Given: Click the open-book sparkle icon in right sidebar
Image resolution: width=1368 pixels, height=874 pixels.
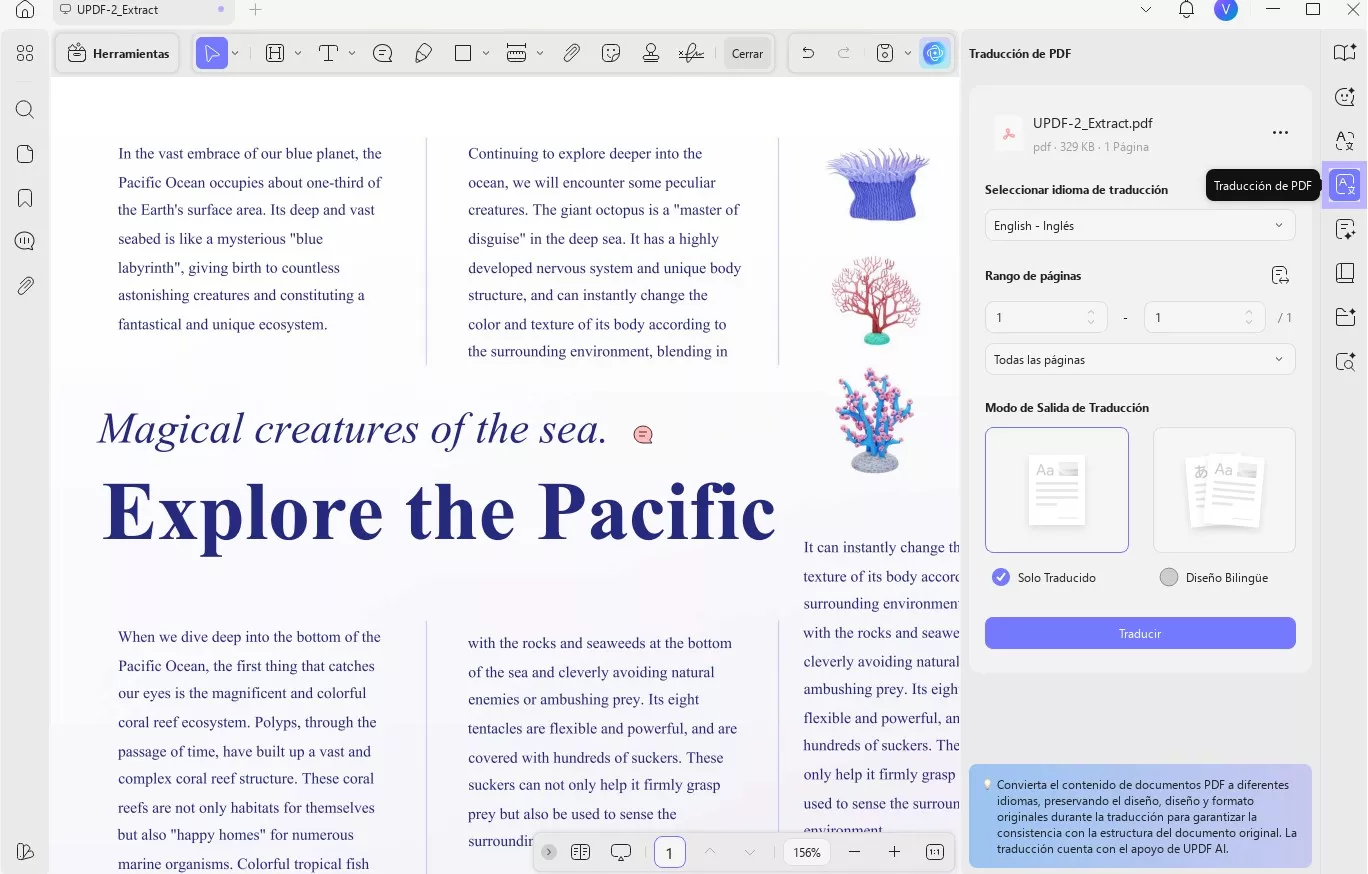Looking at the screenshot, I should pyautogui.click(x=1345, y=54).
